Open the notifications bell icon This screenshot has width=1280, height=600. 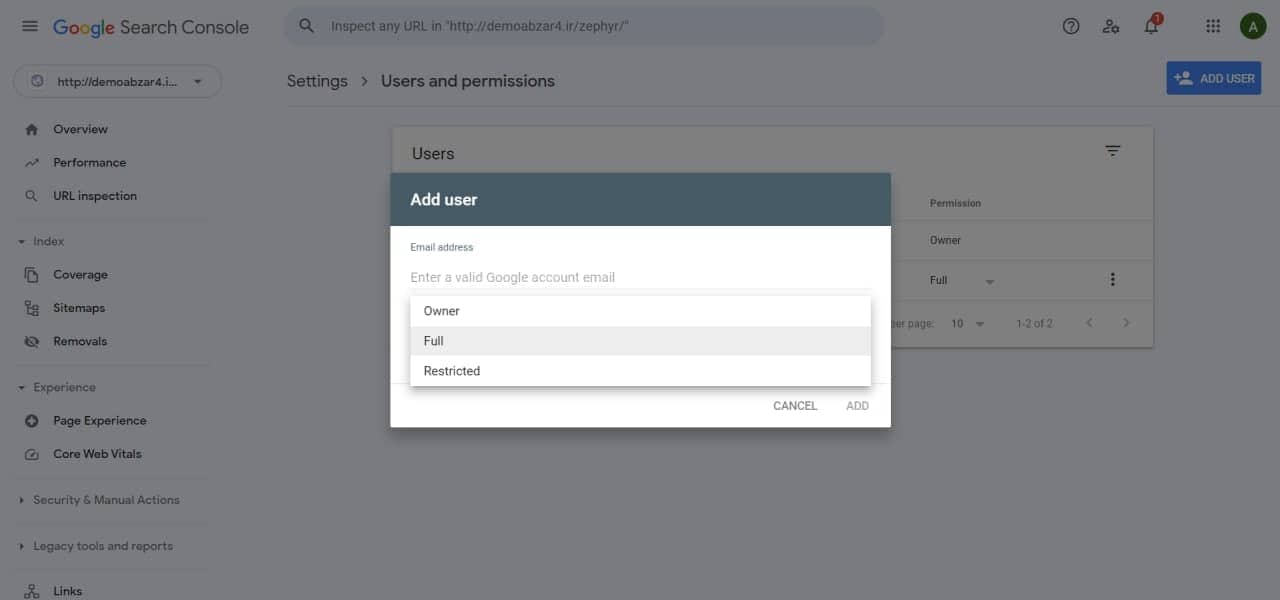click(x=1152, y=26)
